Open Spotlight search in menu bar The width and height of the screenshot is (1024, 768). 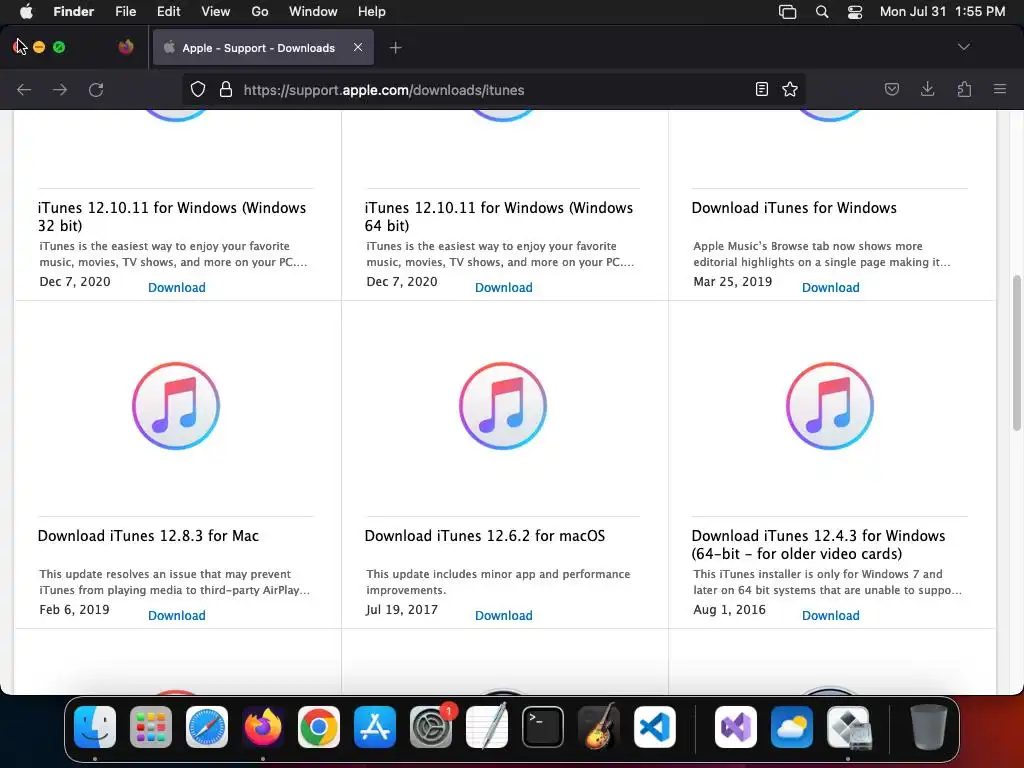pyautogui.click(x=822, y=12)
